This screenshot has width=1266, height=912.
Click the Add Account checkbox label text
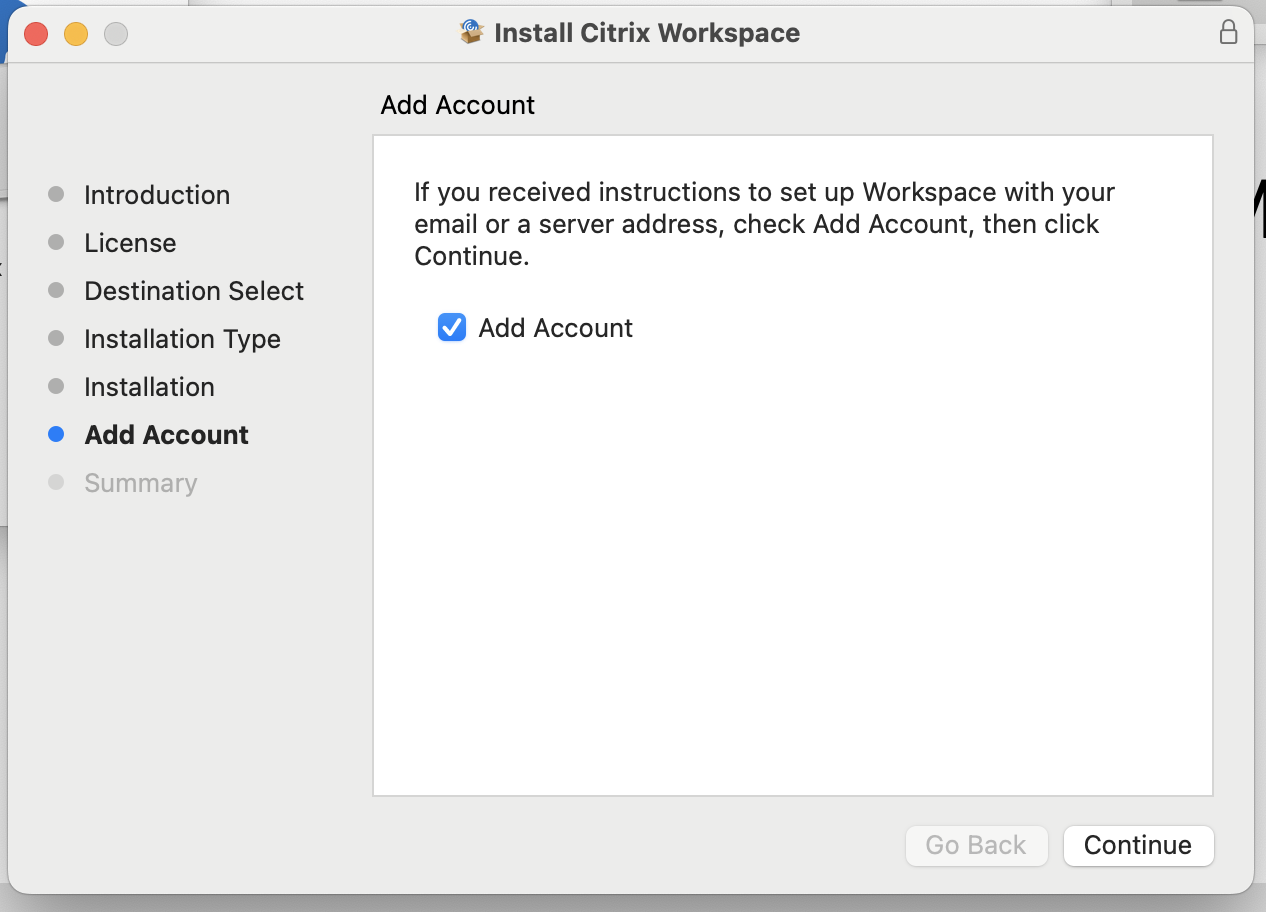pyautogui.click(x=556, y=328)
